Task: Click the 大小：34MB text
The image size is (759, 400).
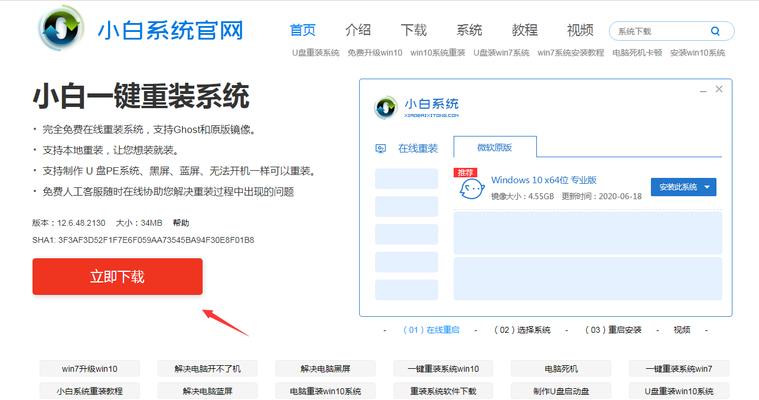Action: point(139,223)
